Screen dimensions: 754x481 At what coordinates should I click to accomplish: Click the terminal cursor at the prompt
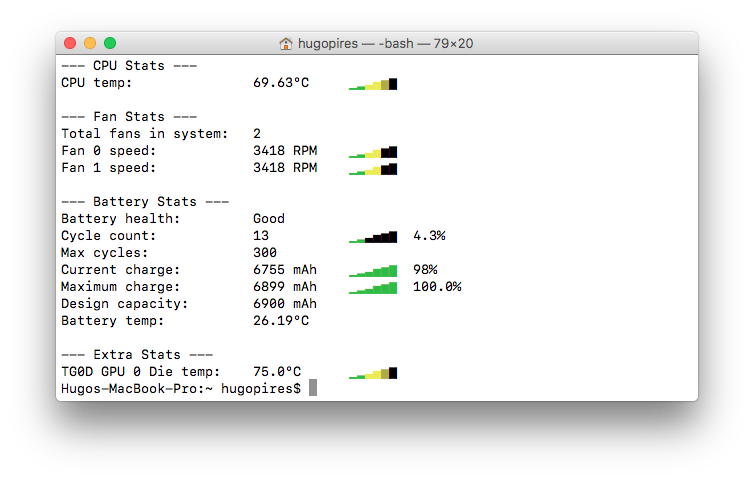(x=313, y=388)
